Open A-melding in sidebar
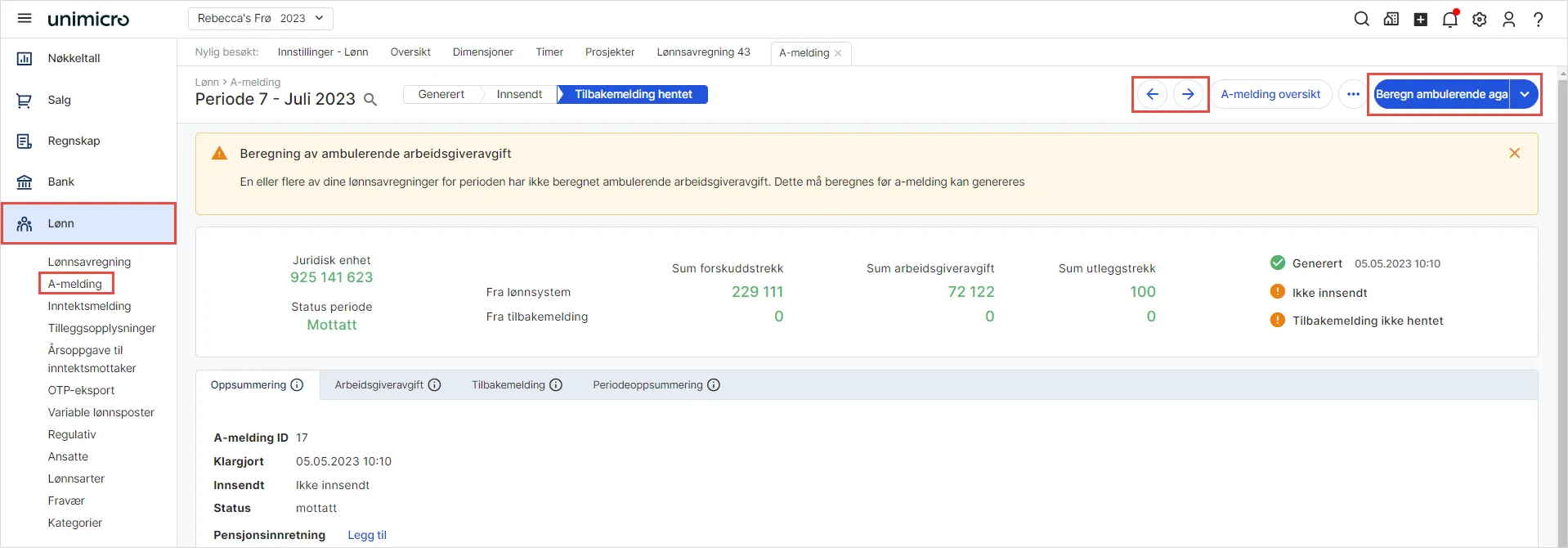Image resolution: width=1568 pixels, height=548 pixels. point(75,284)
